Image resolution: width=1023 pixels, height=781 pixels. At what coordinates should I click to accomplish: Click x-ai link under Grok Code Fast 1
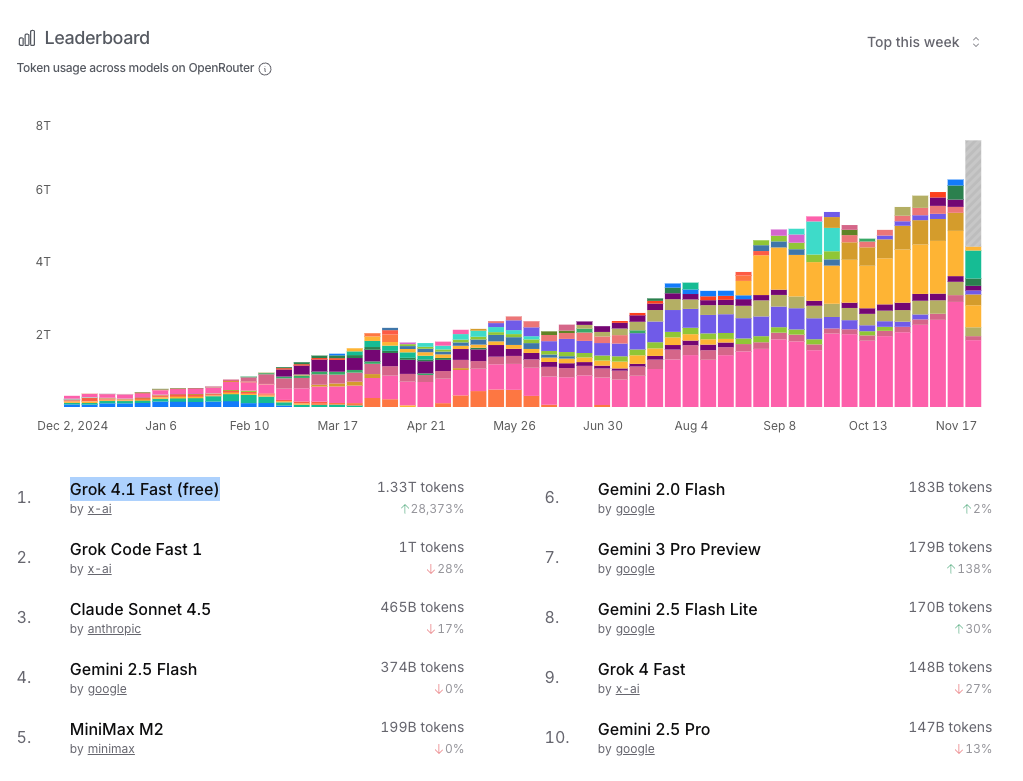pyautogui.click(x=99, y=569)
